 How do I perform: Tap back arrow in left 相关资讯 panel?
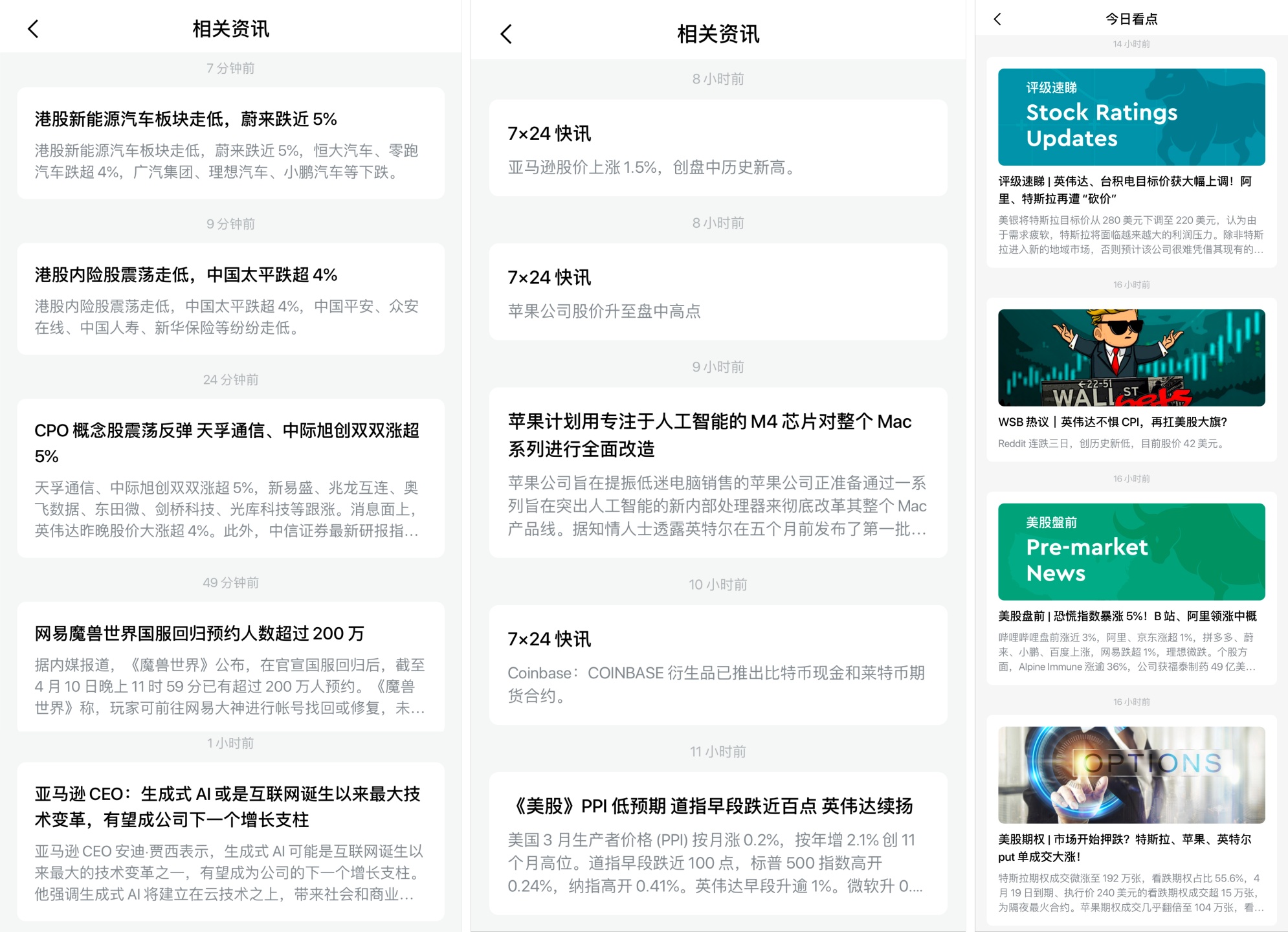34,29
